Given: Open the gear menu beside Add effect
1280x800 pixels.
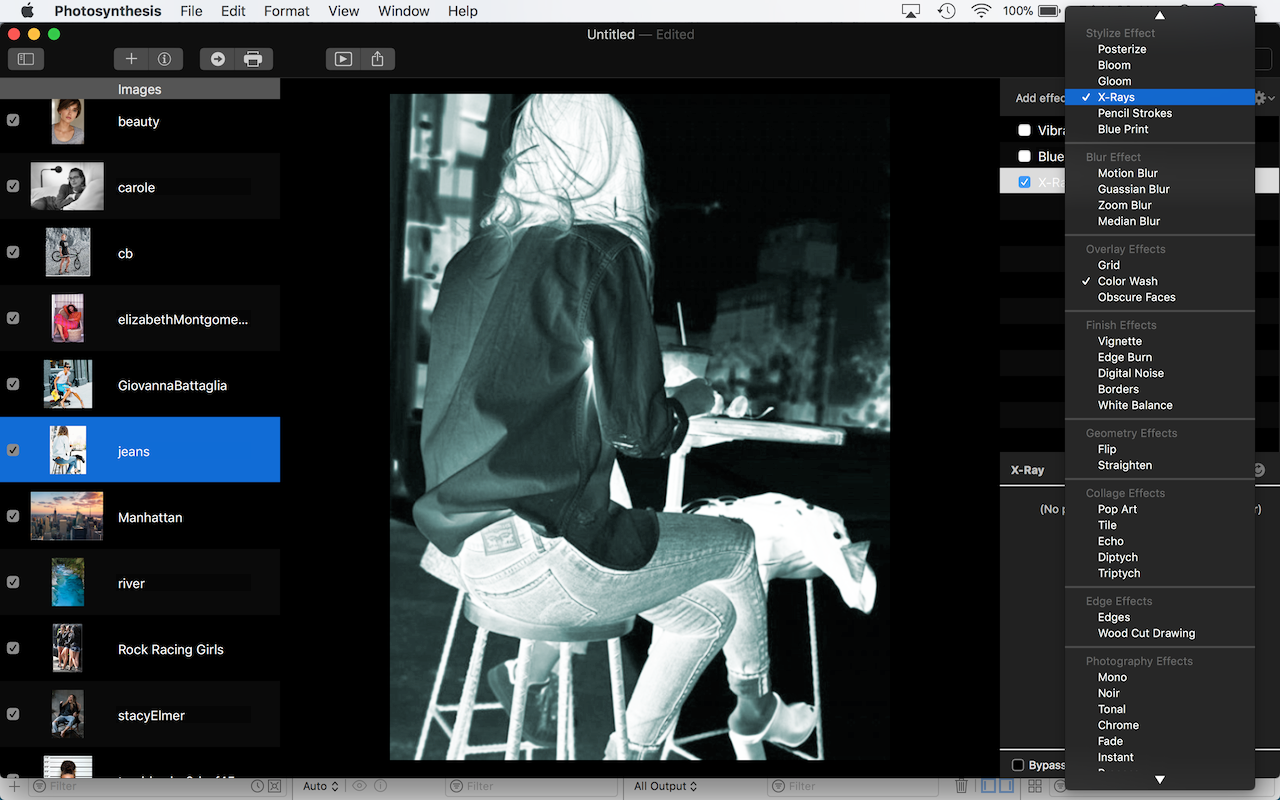Looking at the screenshot, I should coord(1264,98).
